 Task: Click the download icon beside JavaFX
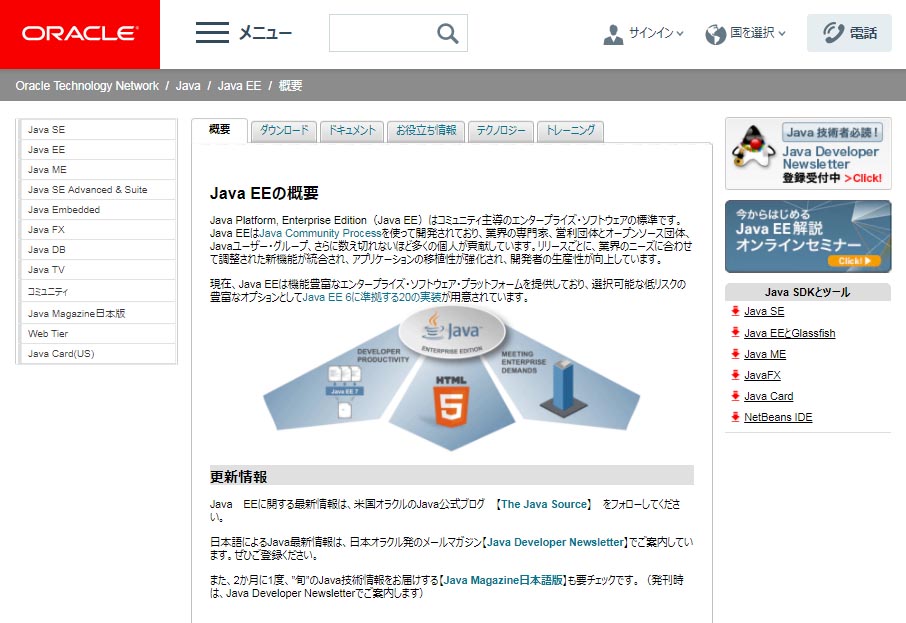coord(736,374)
